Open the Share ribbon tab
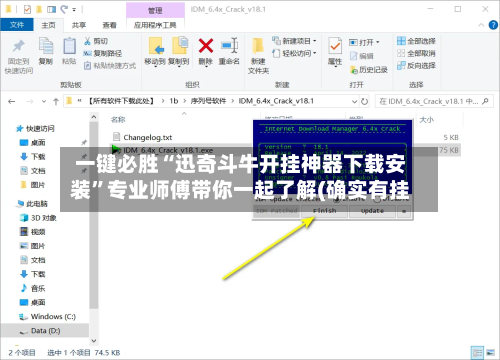This screenshot has width=500, height=360. click(x=79, y=25)
